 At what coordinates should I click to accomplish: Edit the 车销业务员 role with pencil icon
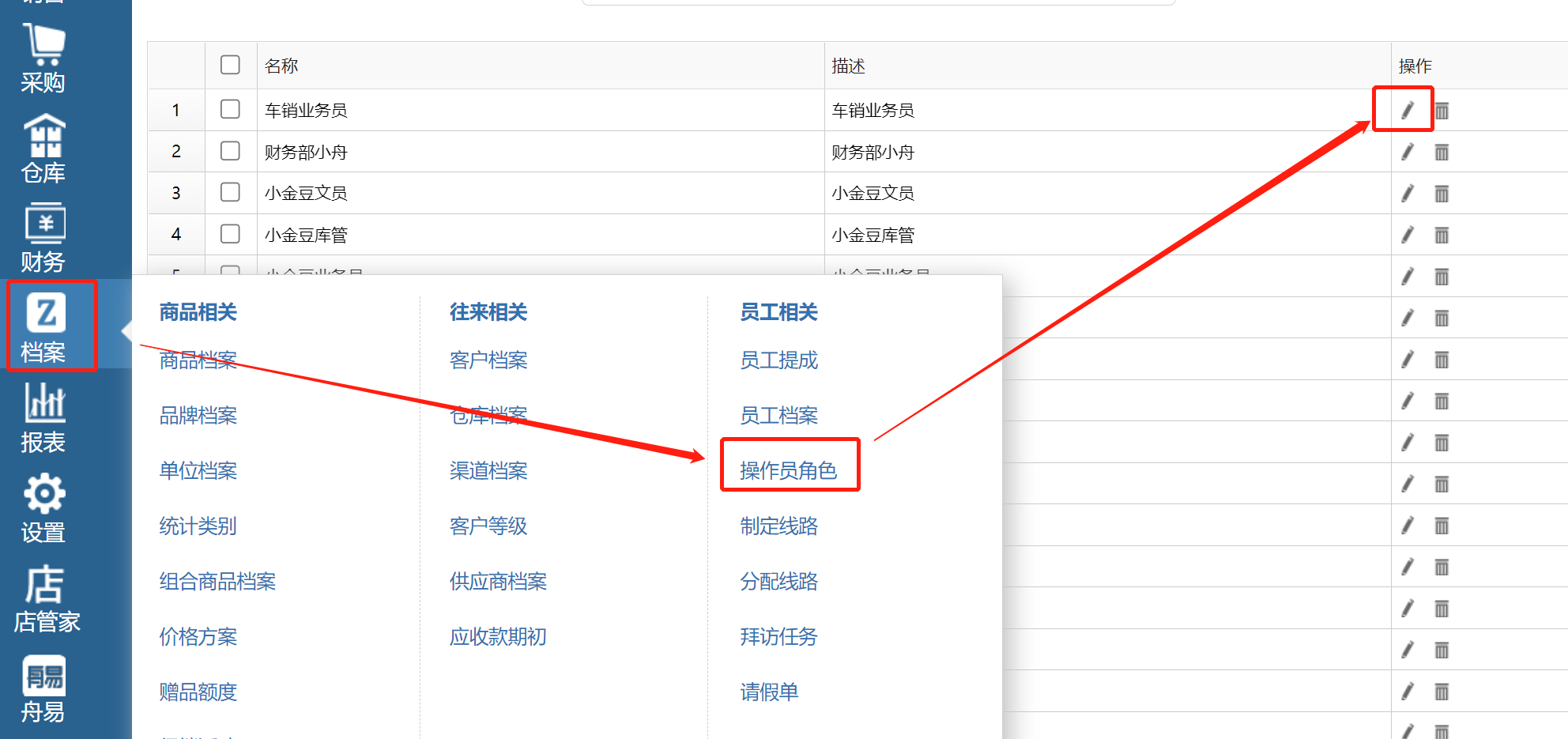click(x=1407, y=111)
